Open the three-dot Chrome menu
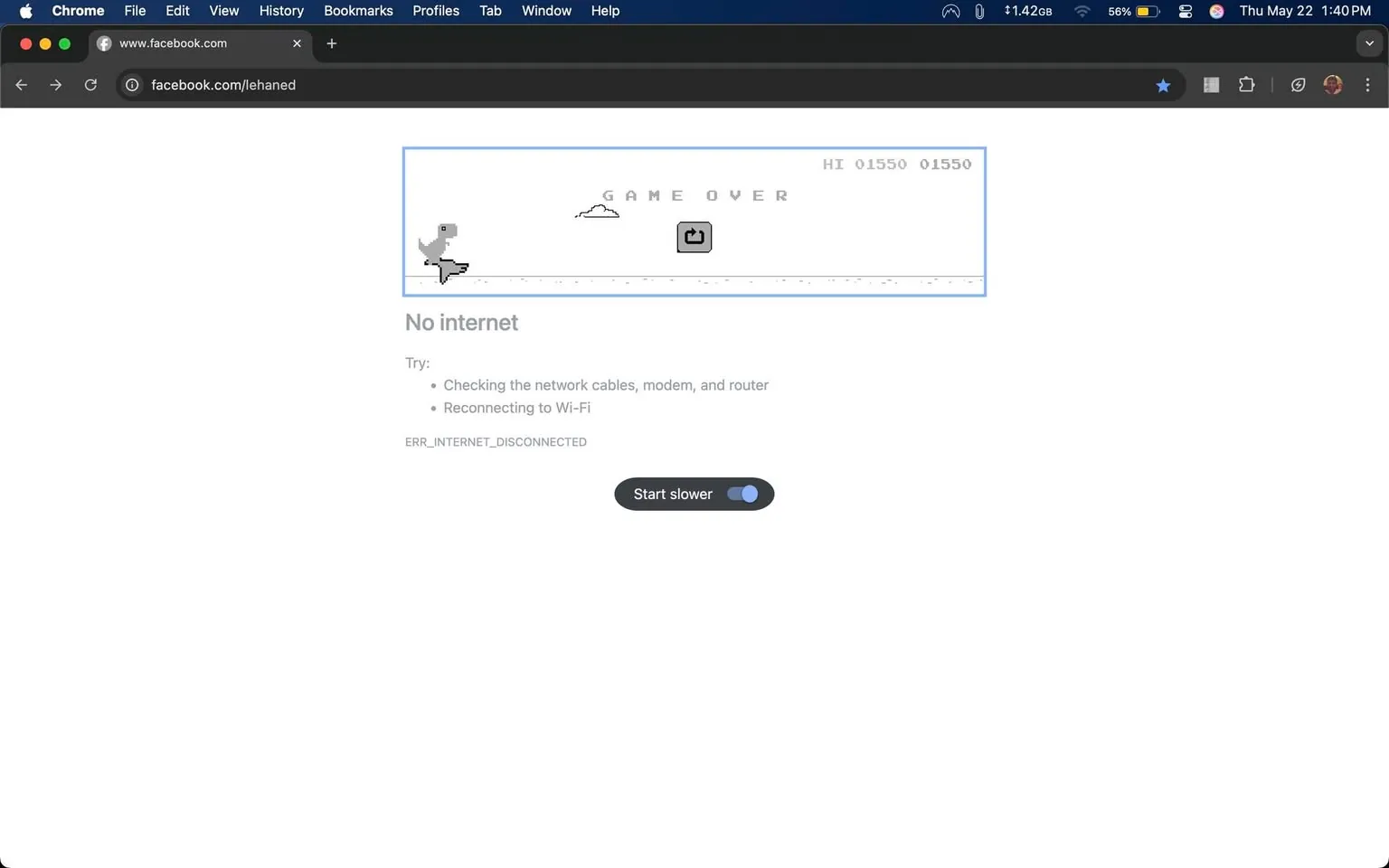This screenshot has height=868, width=1389. pyautogui.click(x=1367, y=85)
